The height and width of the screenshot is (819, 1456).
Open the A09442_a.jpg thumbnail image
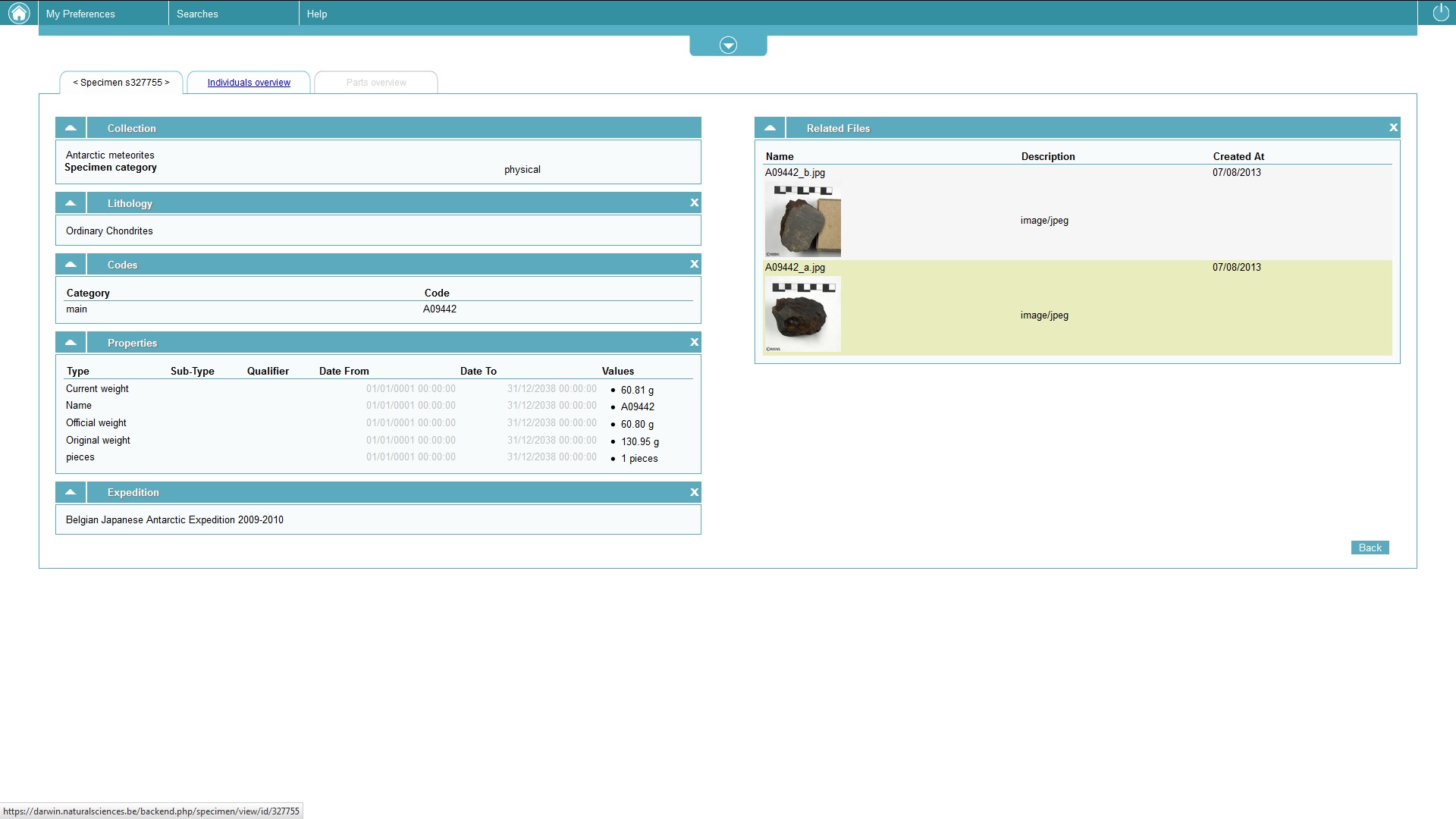pyautogui.click(x=802, y=315)
